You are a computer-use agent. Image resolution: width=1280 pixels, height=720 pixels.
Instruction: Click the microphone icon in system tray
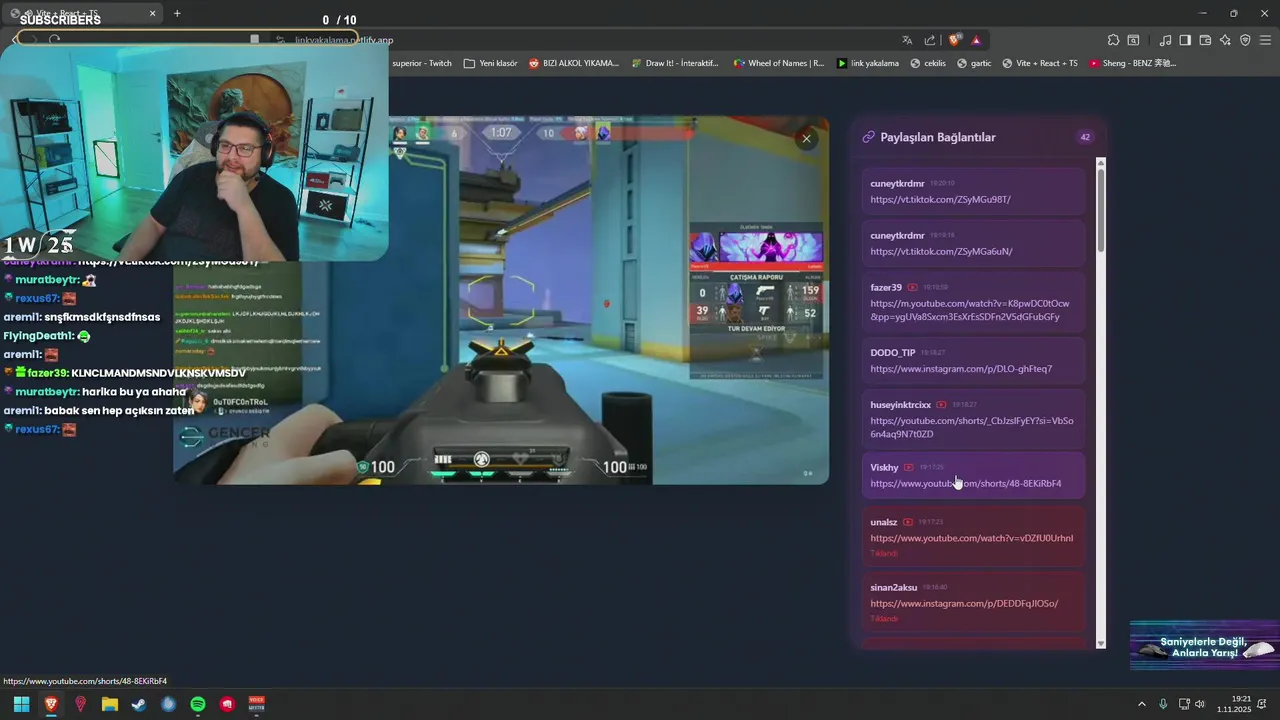(x=1163, y=704)
